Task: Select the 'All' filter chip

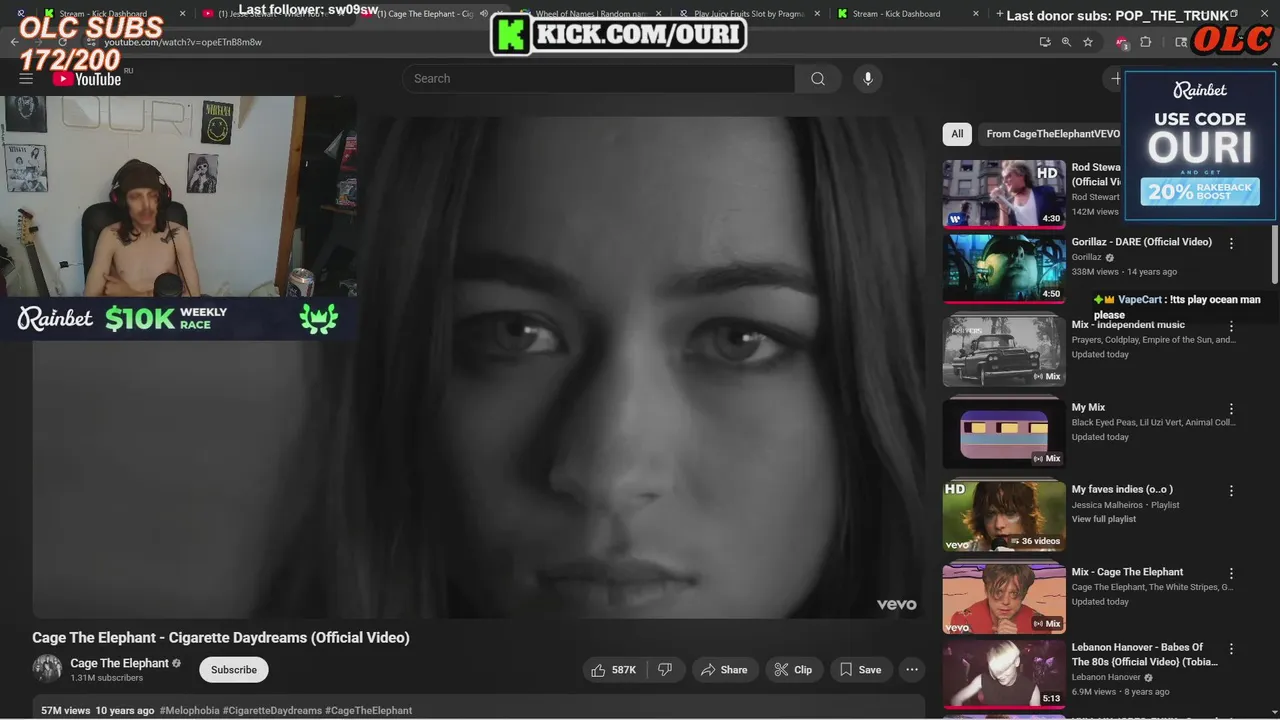Action: [x=957, y=134]
